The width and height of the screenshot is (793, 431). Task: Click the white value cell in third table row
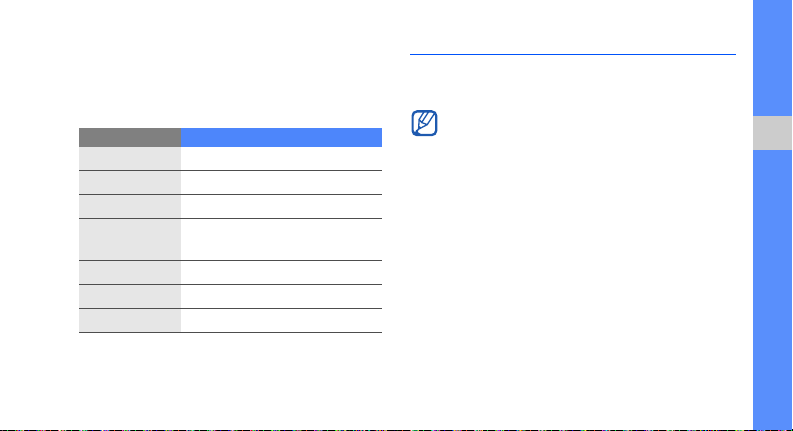pyautogui.click(x=281, y=206)
